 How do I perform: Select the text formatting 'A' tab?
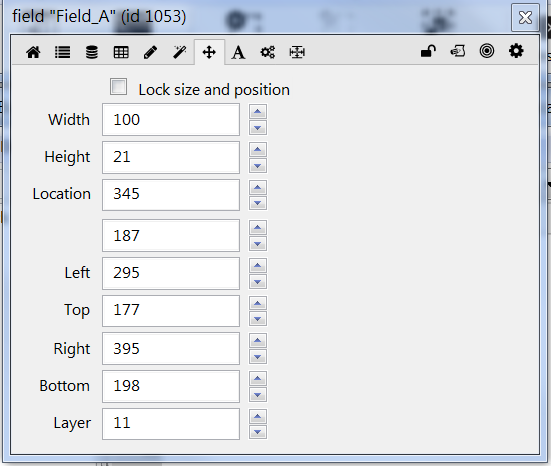tap(238, 52)
